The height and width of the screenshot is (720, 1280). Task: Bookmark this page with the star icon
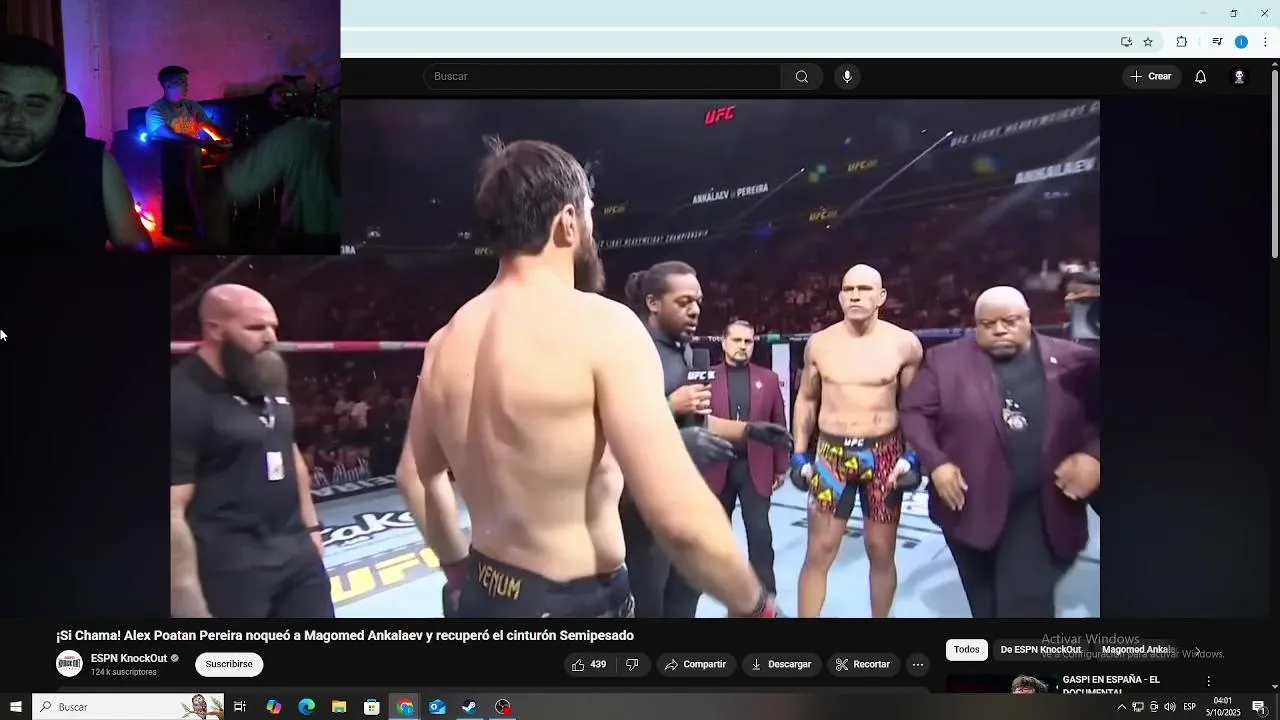[1148, 42]
